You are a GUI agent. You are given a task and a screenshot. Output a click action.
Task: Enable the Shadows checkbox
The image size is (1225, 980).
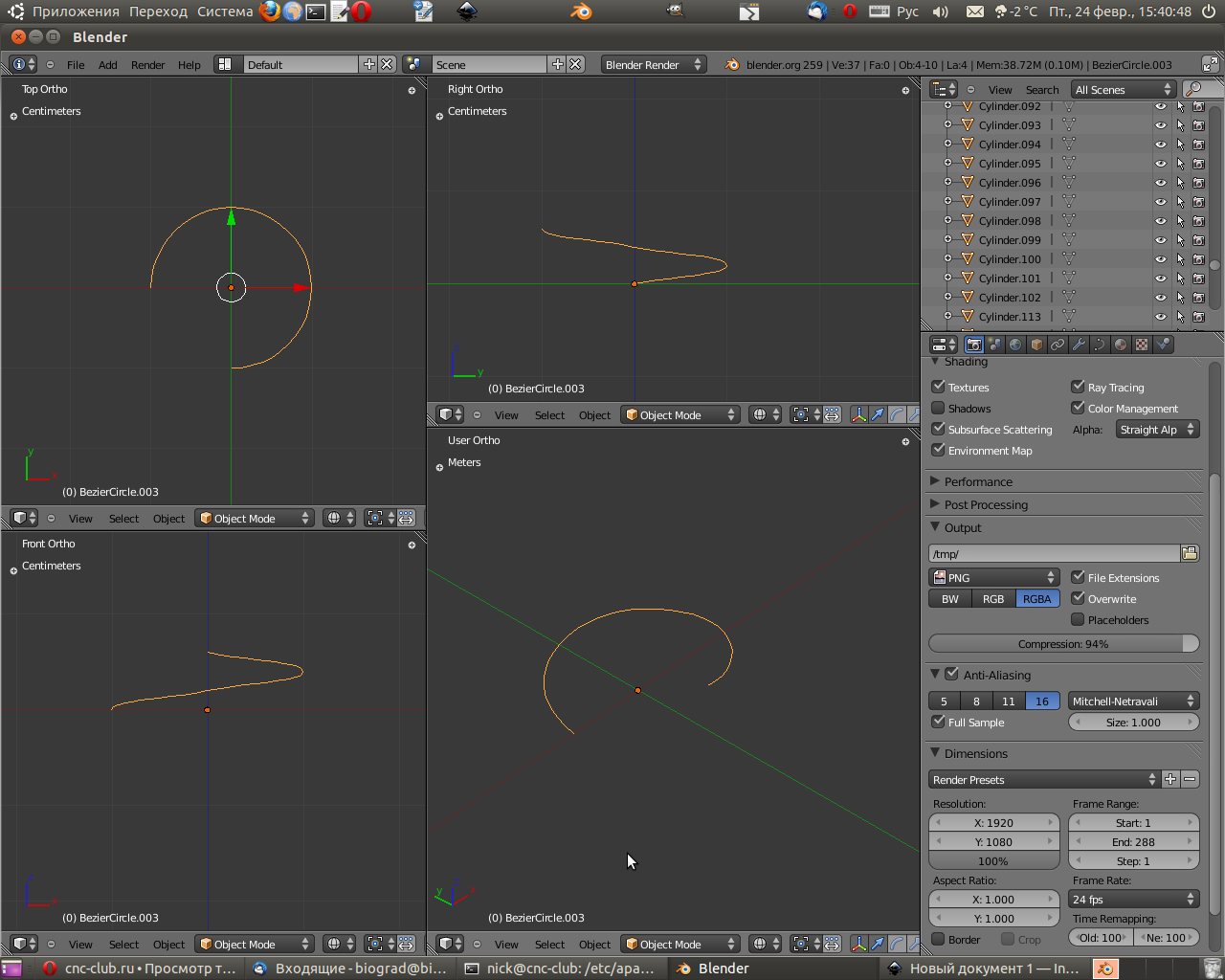point(938,408)
